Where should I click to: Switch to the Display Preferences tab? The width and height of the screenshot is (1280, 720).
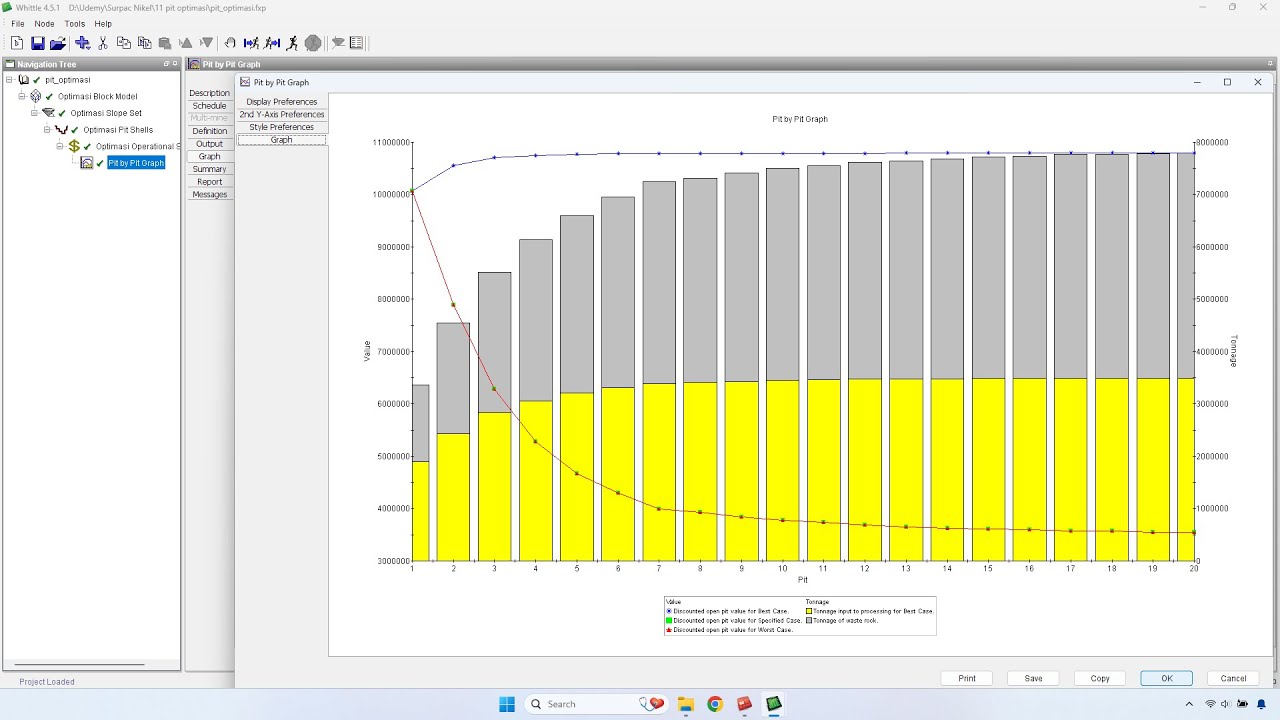click(282, 102)
